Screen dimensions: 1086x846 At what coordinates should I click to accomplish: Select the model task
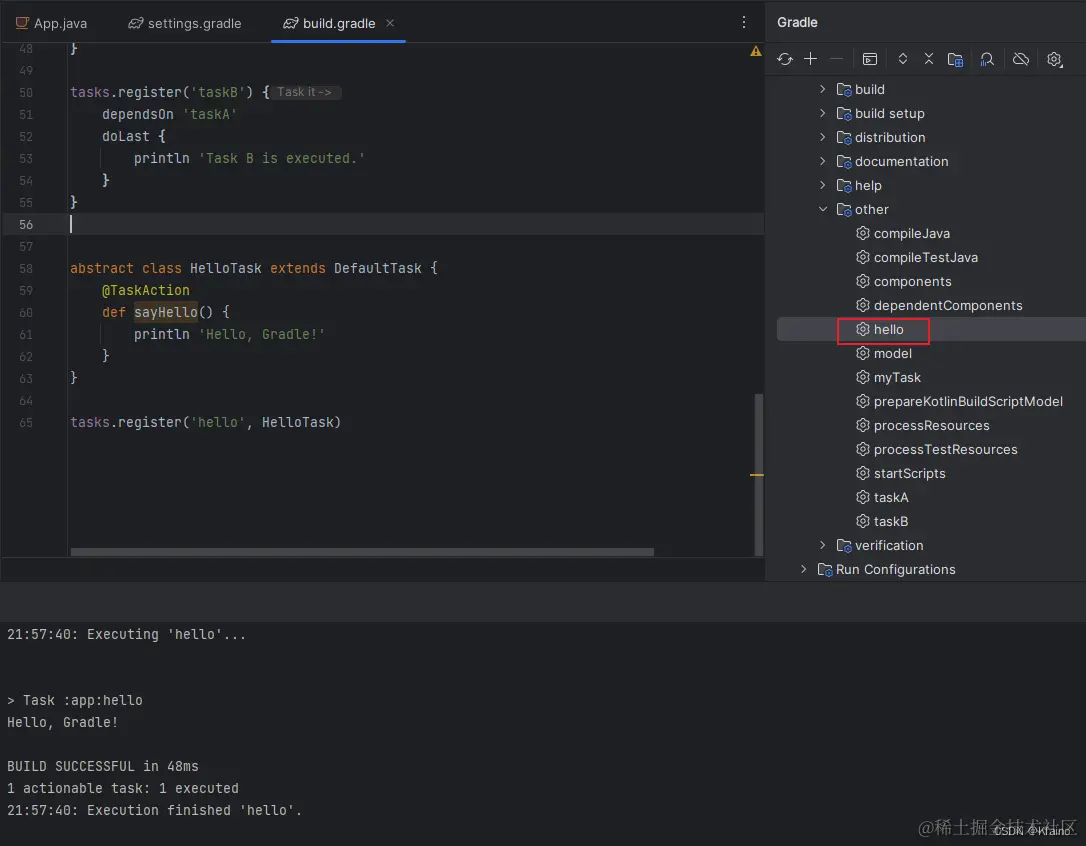(892, 353)
